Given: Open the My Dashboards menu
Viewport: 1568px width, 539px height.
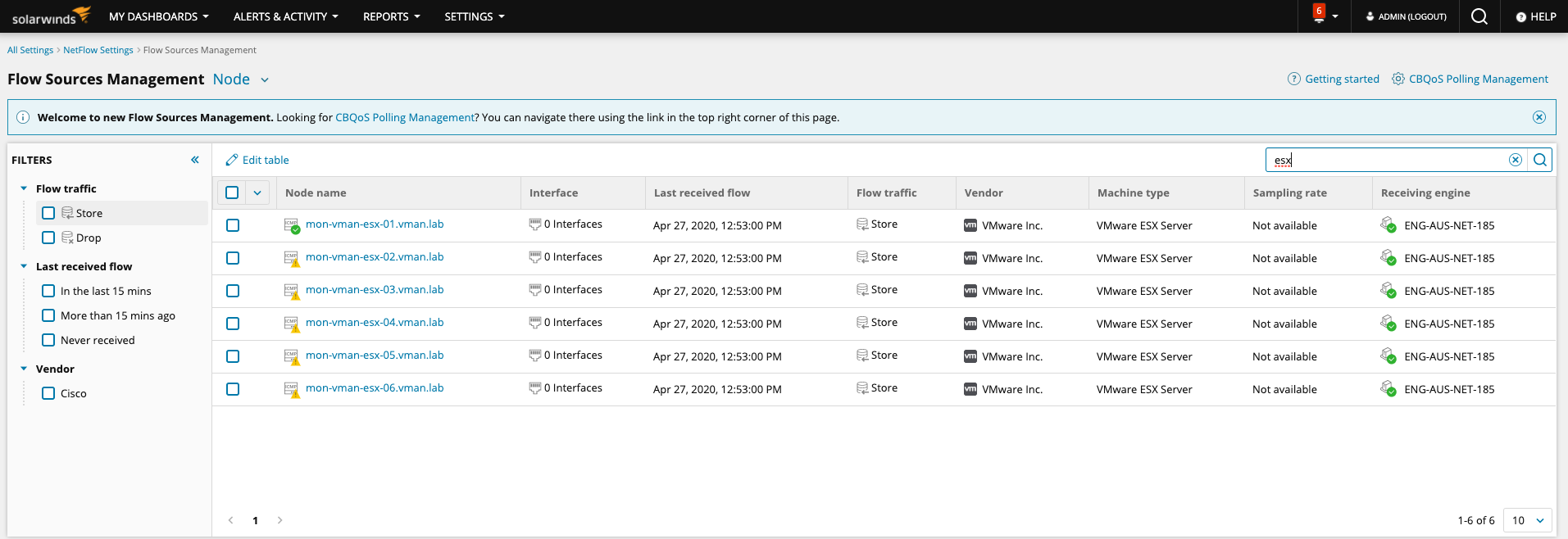Looking at the screenshot, I should 158,16.
